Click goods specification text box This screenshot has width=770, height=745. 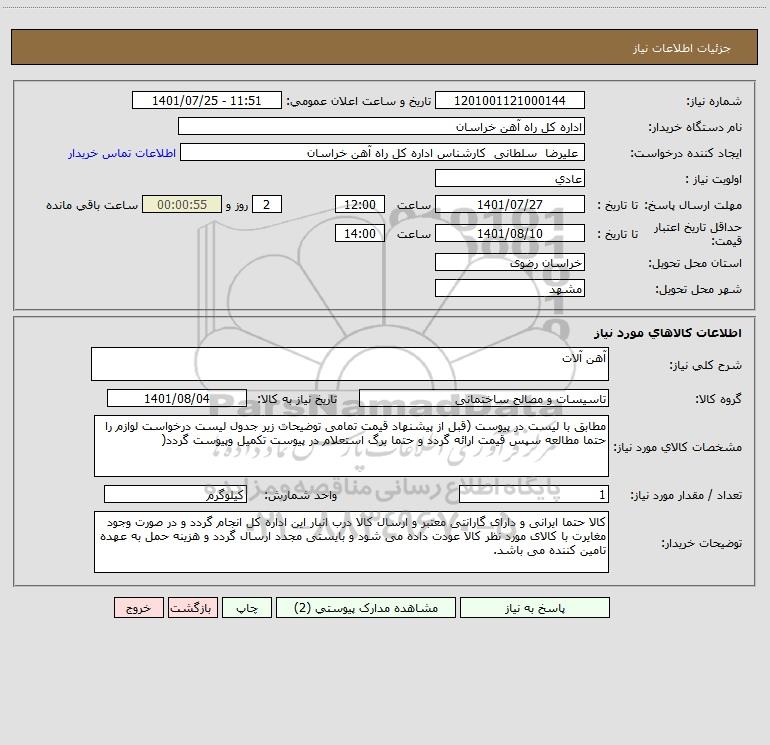coord(351,446)
